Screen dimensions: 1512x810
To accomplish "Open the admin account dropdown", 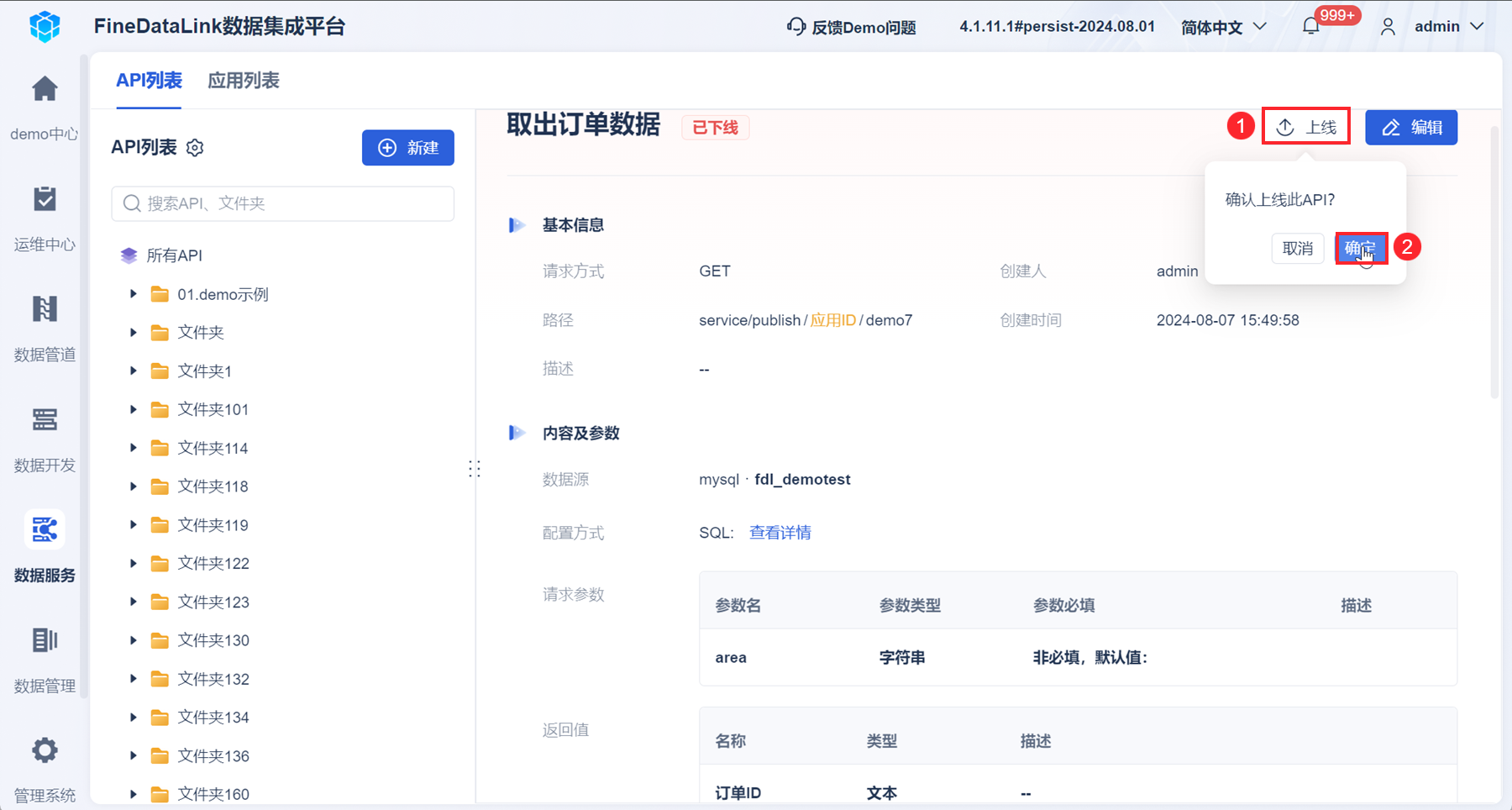I will pos(1449,27).
